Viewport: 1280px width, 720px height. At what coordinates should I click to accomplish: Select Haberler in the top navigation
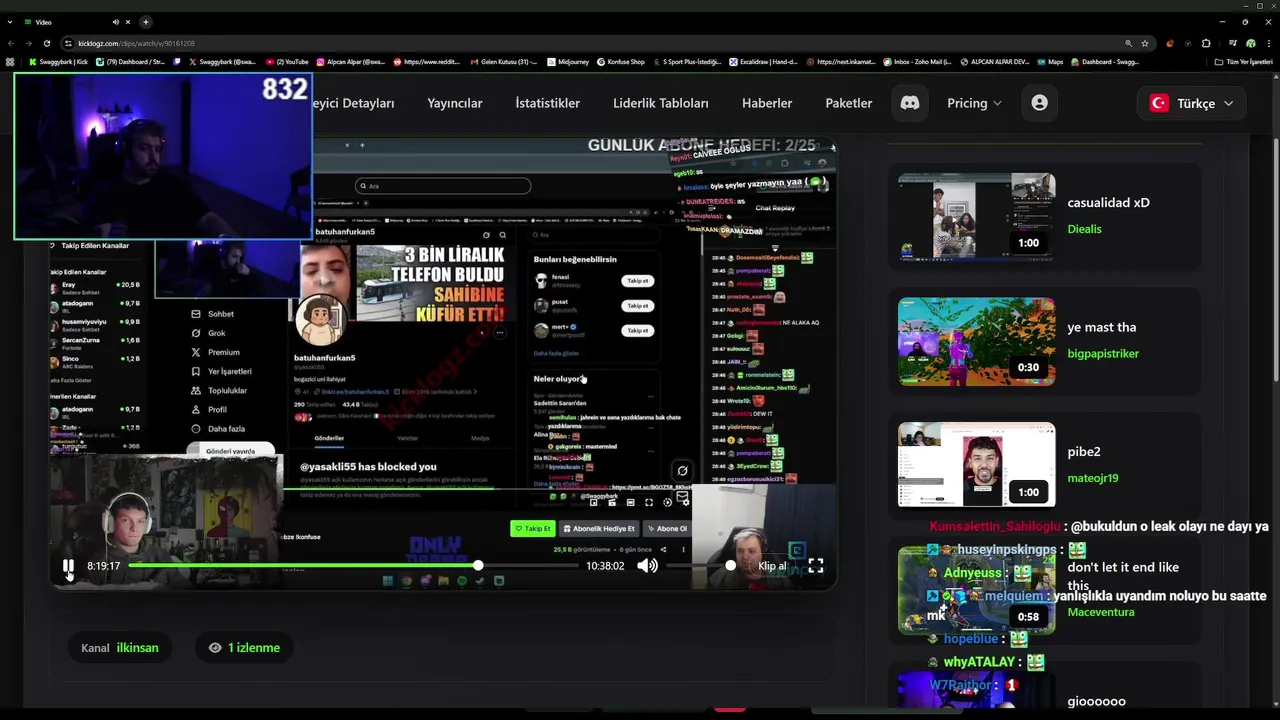pos(767,103)
